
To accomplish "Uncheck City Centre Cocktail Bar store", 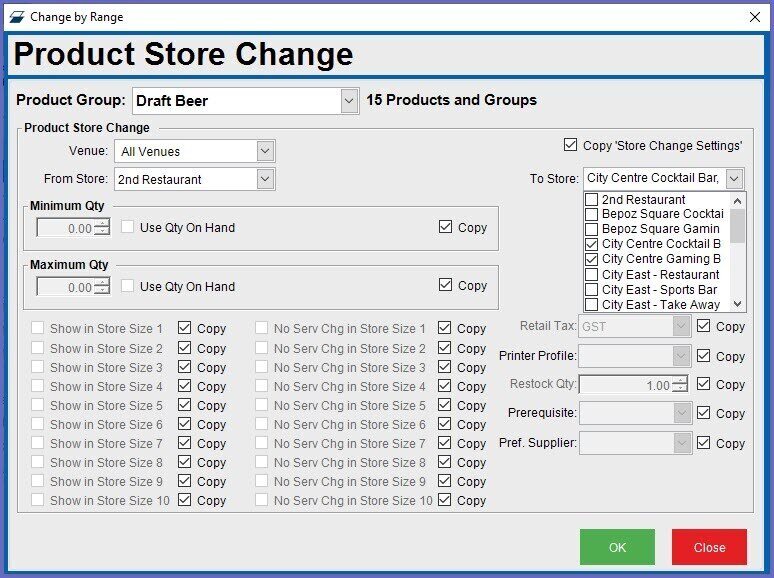I will coord(592,244).
